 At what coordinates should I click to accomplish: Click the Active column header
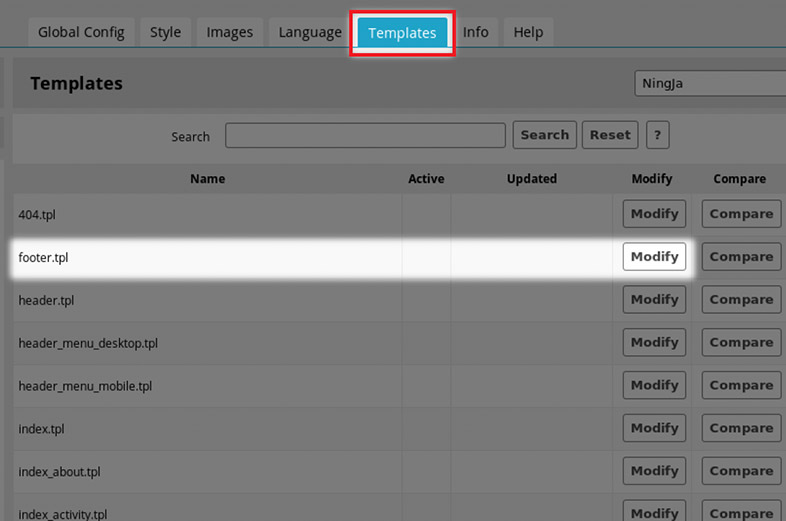(426, 179)
